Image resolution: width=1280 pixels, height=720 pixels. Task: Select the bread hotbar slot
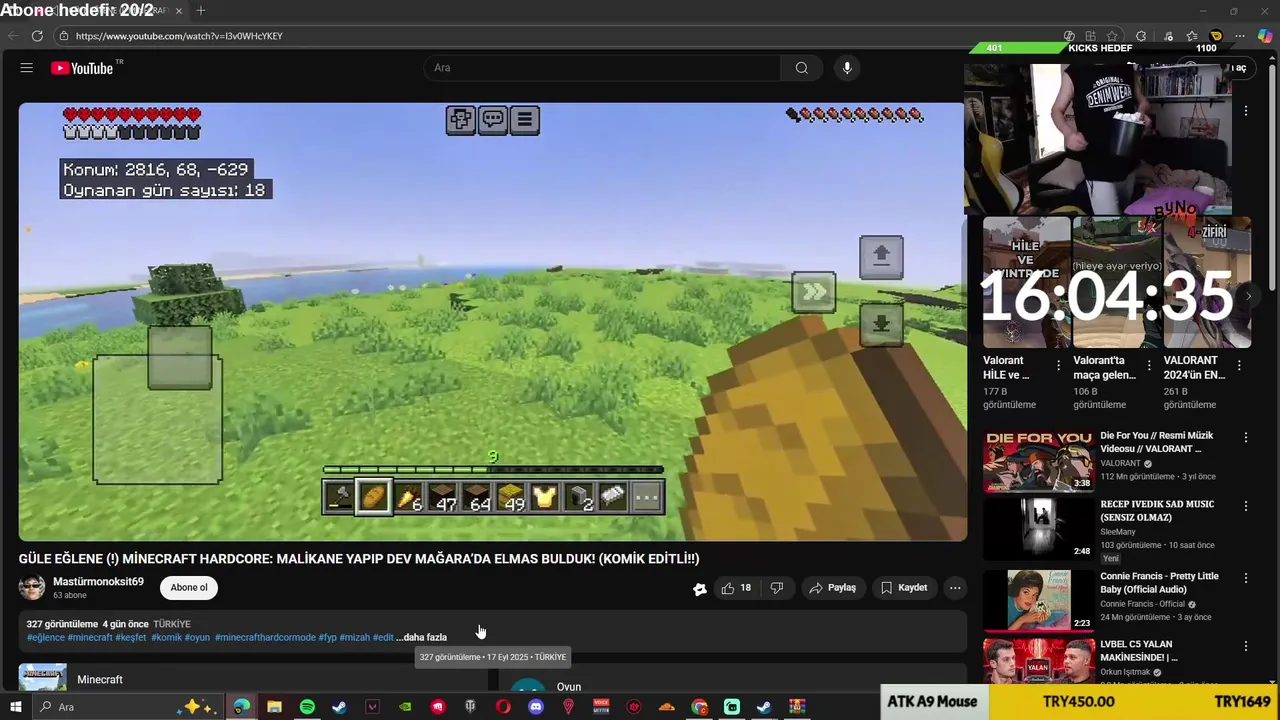point(374,497)
